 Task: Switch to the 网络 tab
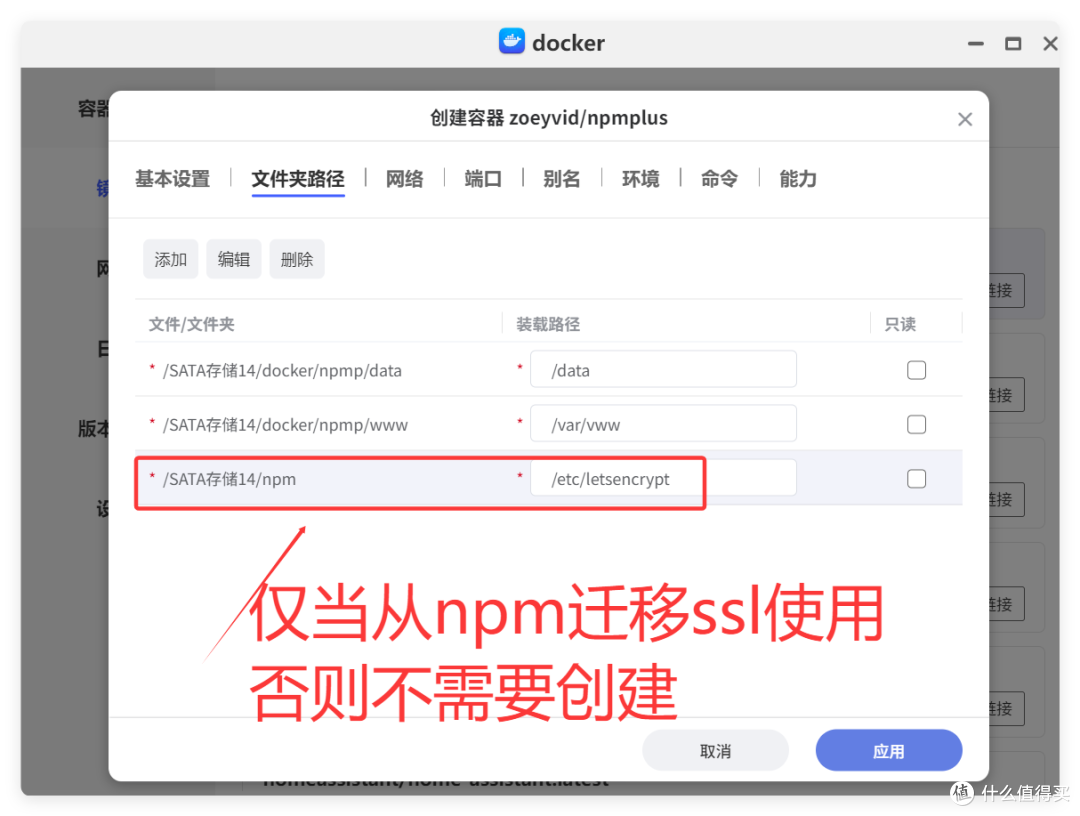pyautogui.click(x=404, y=179)
